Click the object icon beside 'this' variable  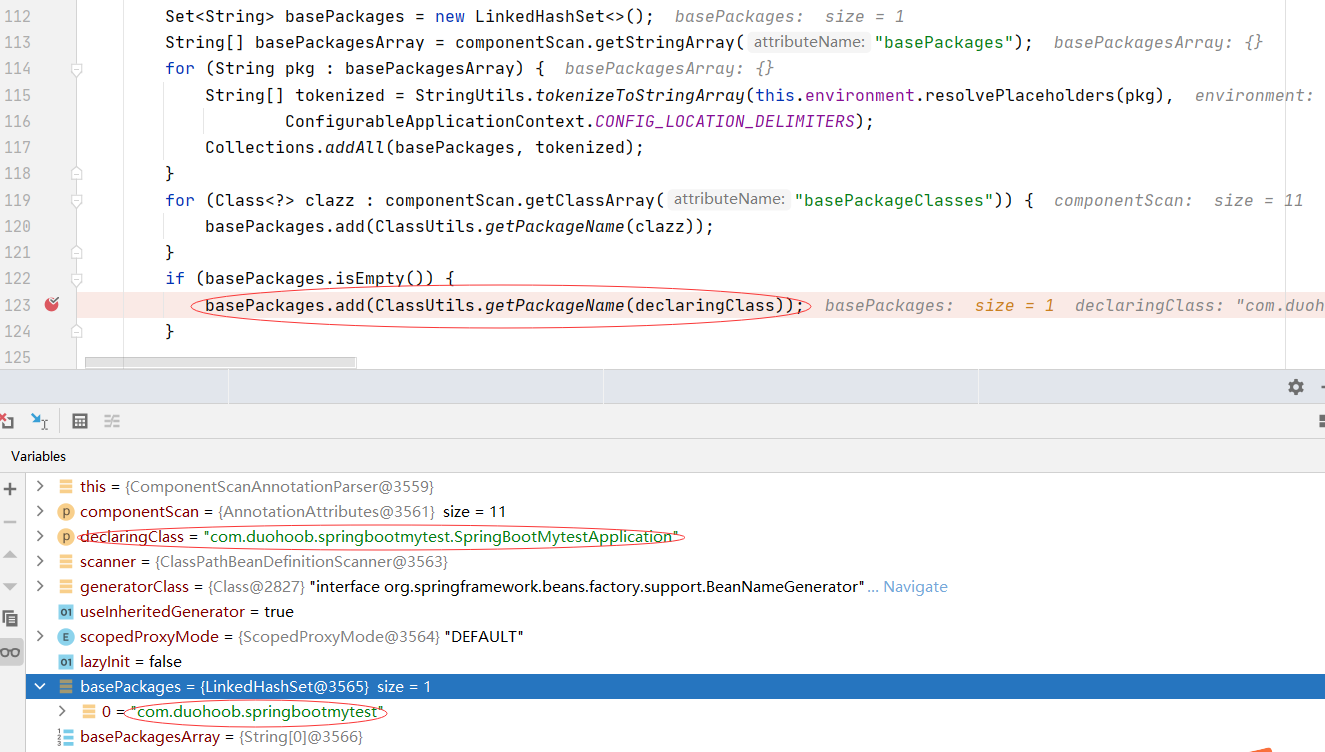[66, 487]
